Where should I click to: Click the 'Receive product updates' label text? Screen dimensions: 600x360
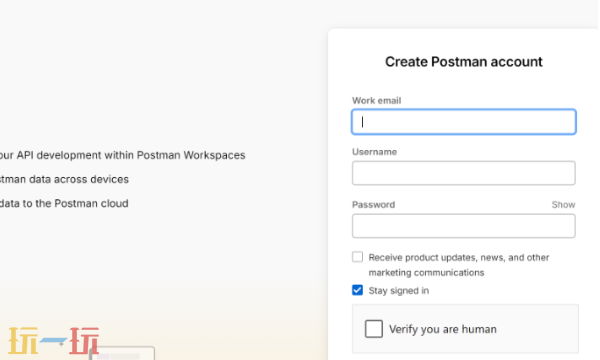pos(459,265)
